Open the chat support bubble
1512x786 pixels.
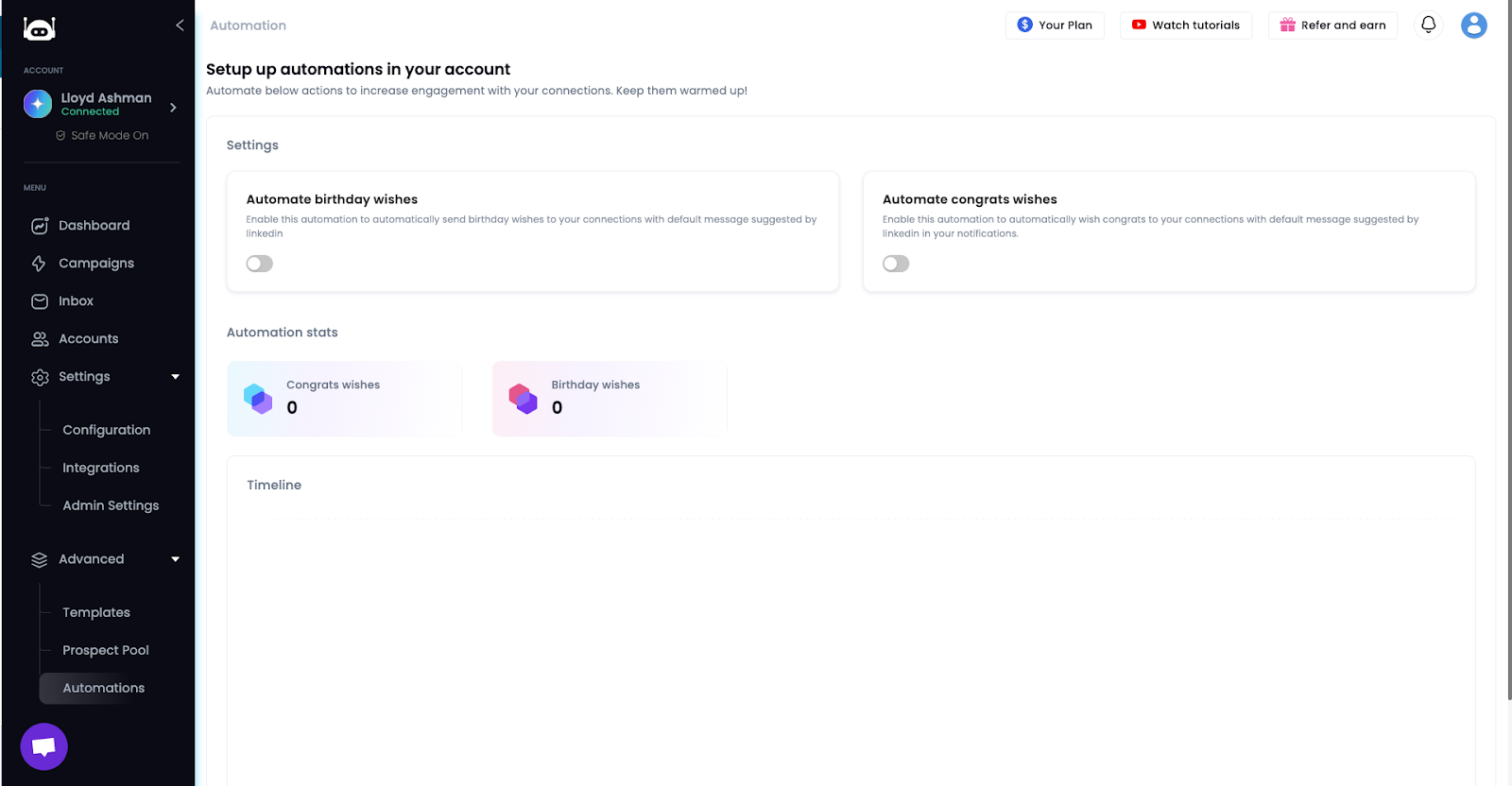tap(43, 746)
